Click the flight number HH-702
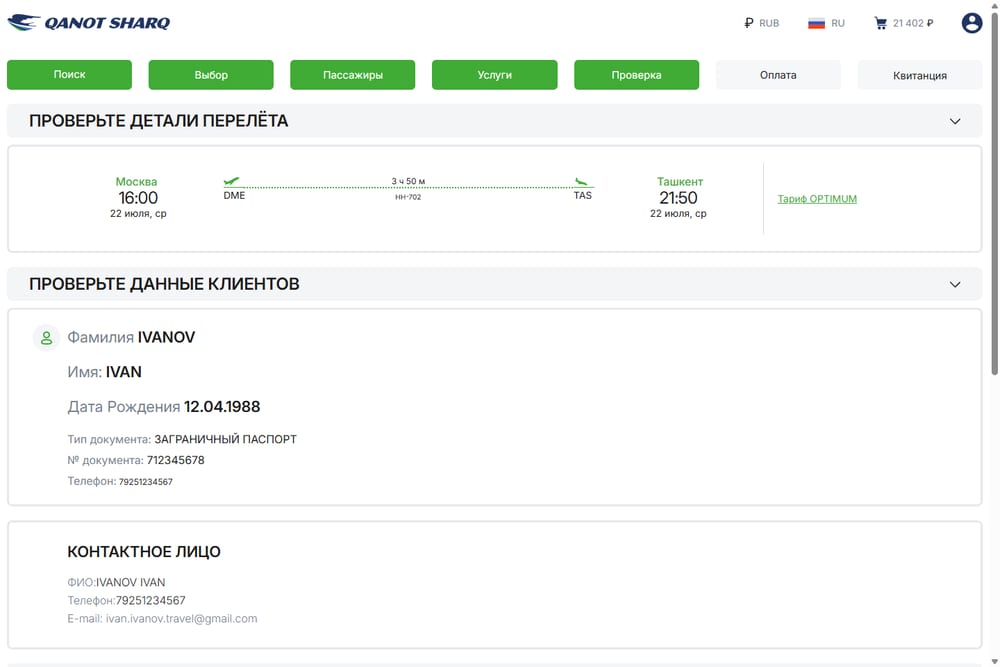 point(408,197)
